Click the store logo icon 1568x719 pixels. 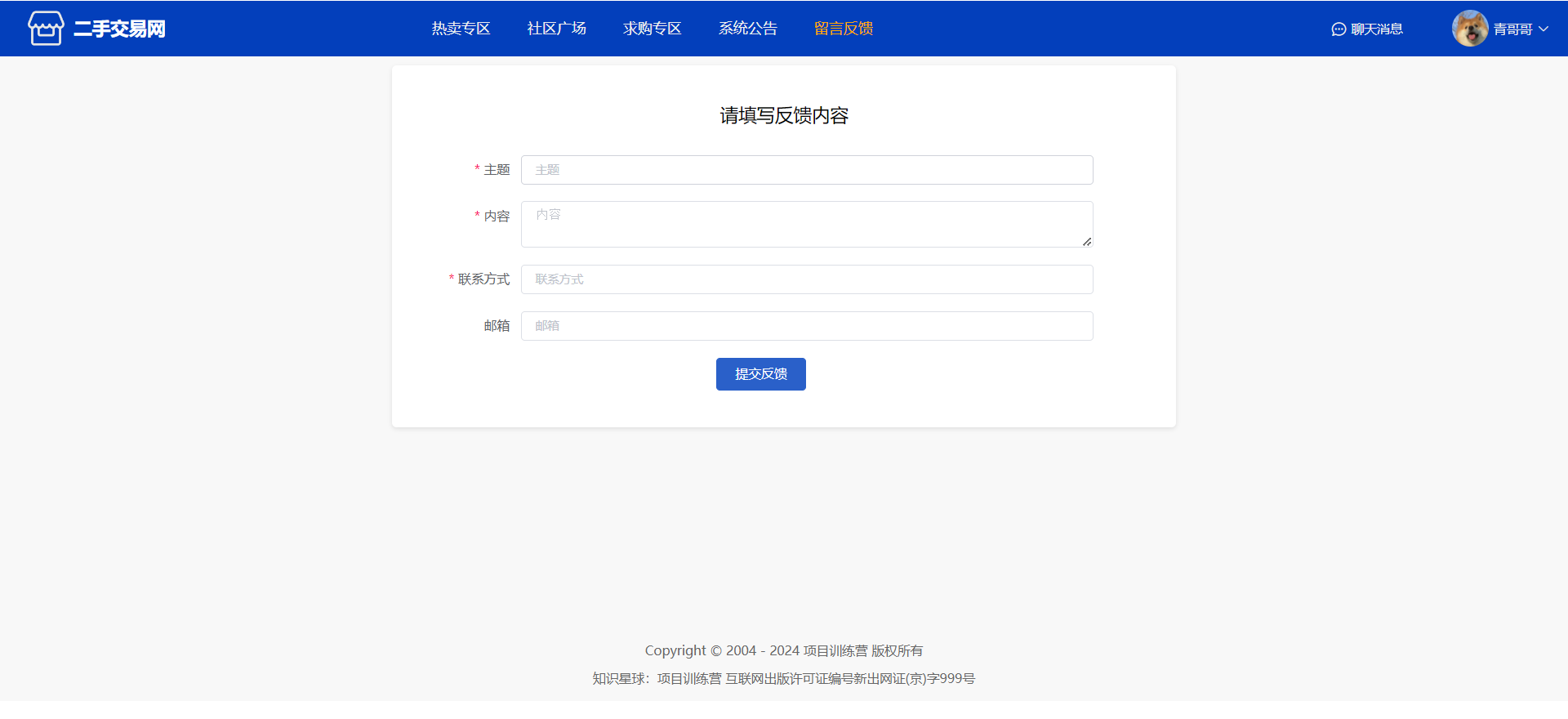[x=46, y=29]
